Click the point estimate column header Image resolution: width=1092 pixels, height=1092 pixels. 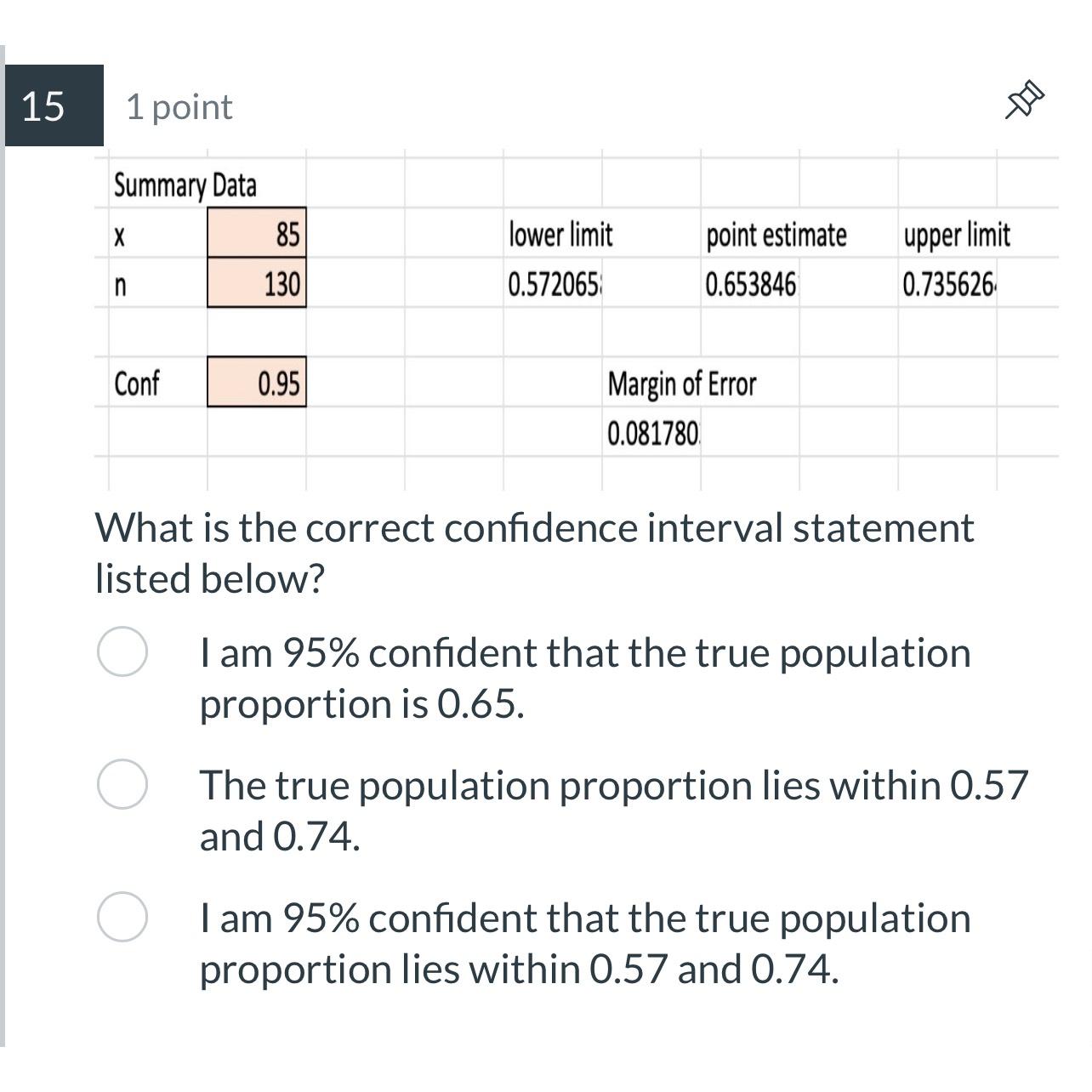[776, 235]
